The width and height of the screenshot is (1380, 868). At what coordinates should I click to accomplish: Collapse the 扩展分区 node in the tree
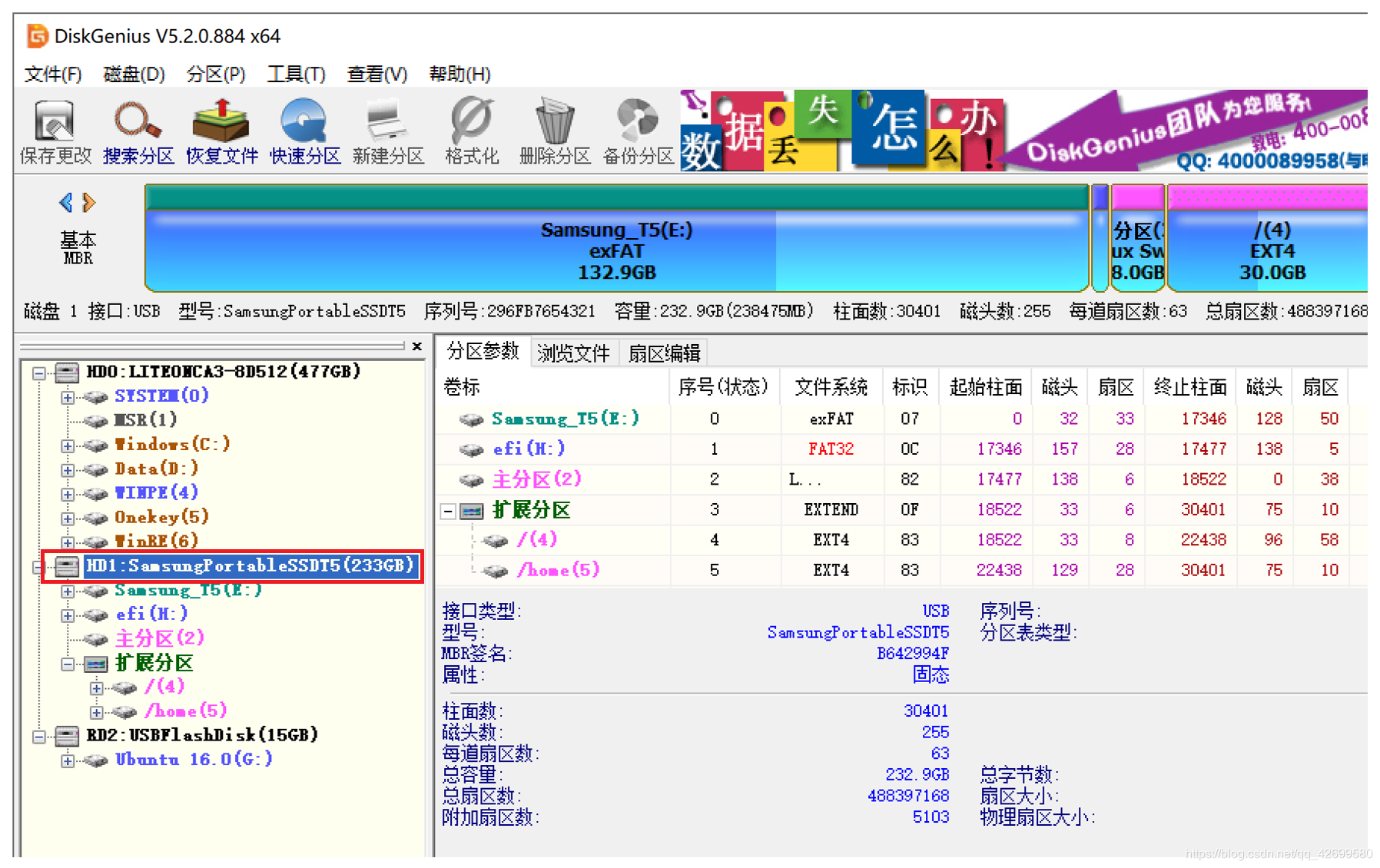click(x=68, y=664)
